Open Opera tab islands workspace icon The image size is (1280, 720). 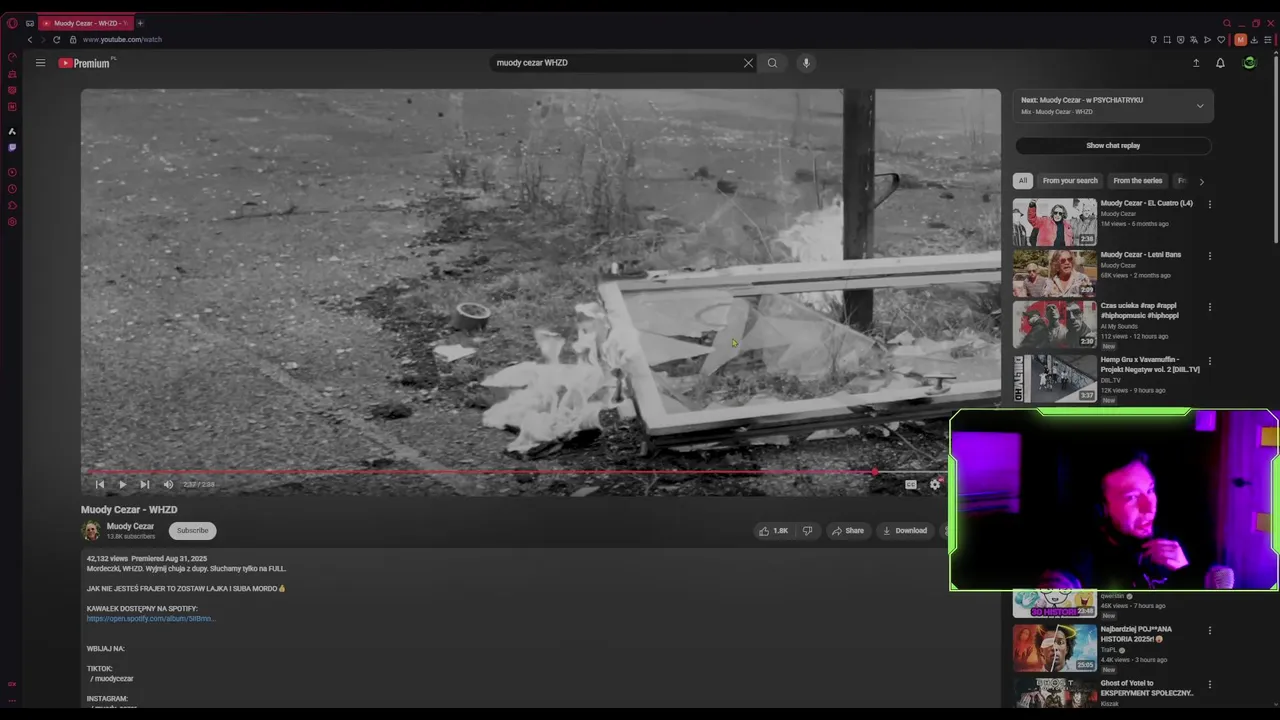point(29,23)
